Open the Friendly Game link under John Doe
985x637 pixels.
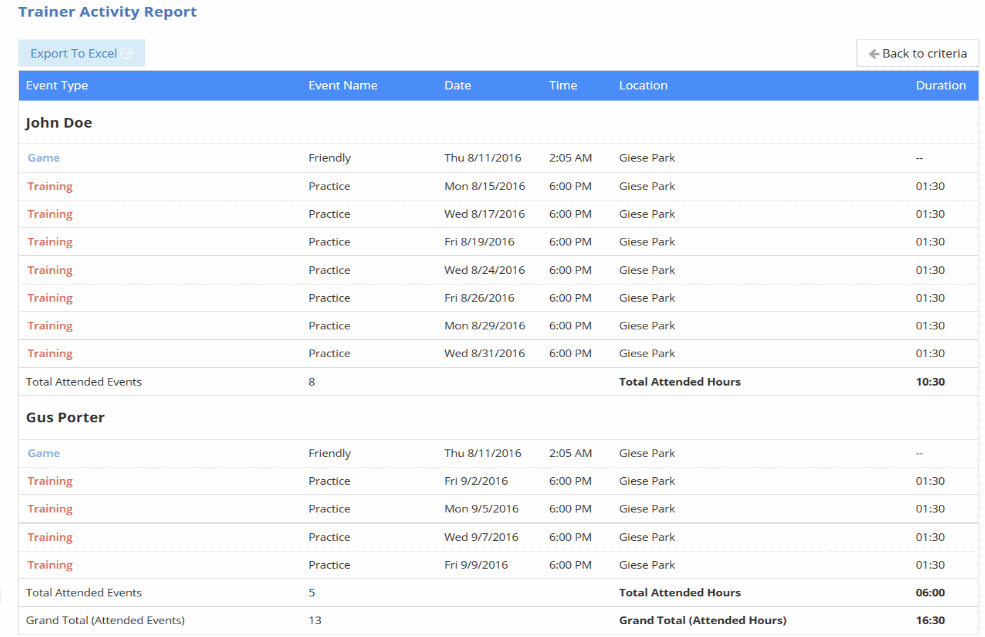click(43, 157)
